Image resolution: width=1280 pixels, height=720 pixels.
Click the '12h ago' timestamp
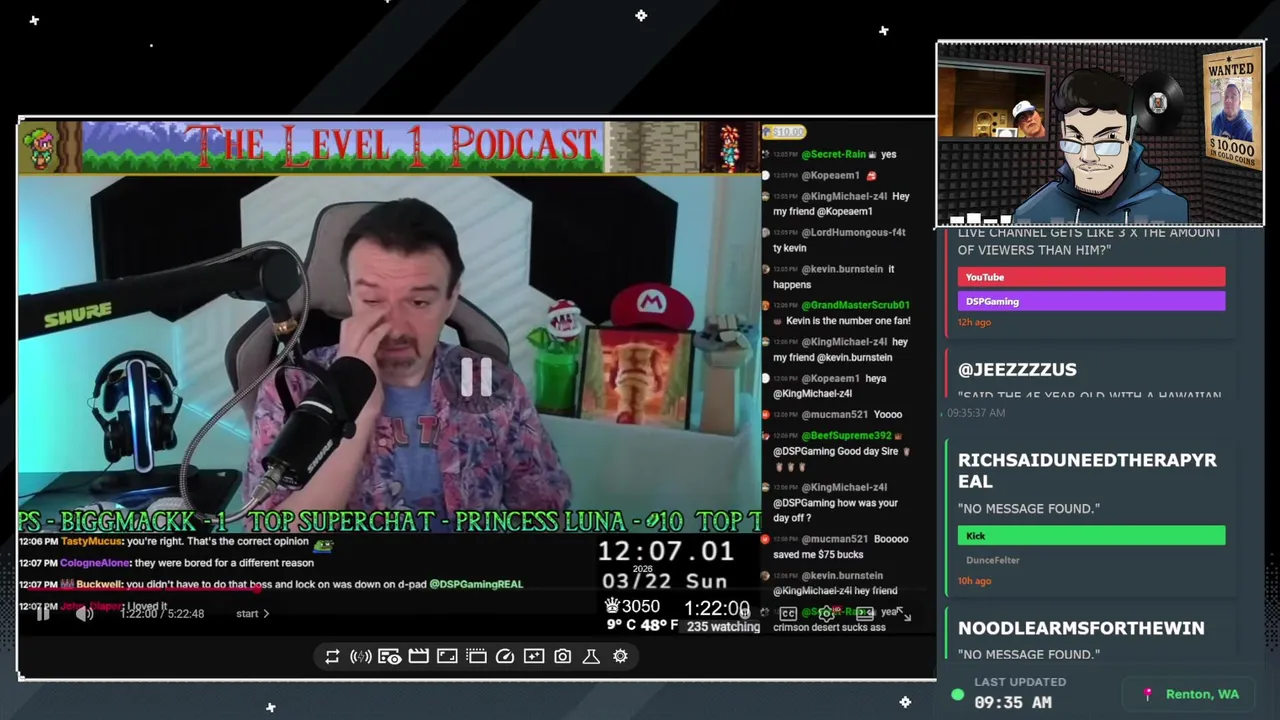pyautogui.click(x=974, y=322)
